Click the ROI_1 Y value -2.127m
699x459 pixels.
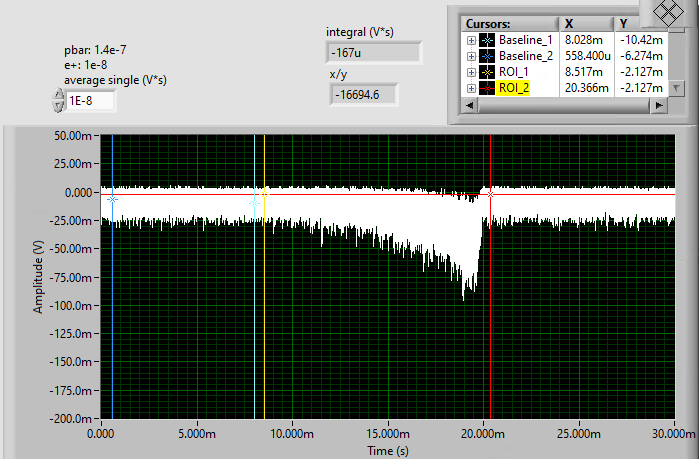[641, 72]
